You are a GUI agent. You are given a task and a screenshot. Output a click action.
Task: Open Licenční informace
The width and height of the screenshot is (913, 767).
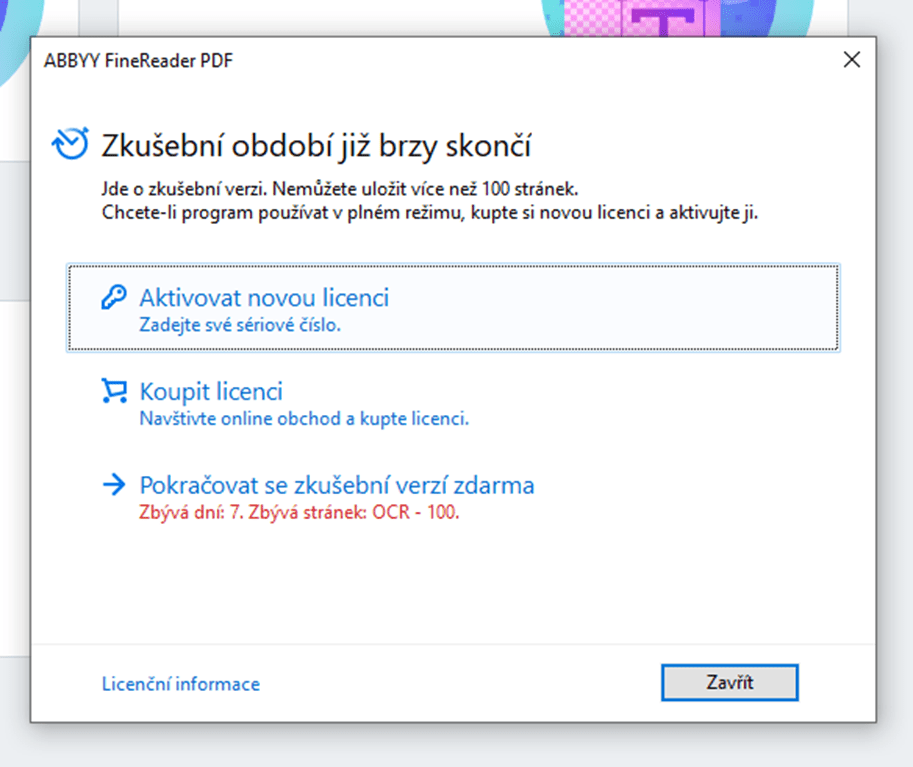[180, 683]
